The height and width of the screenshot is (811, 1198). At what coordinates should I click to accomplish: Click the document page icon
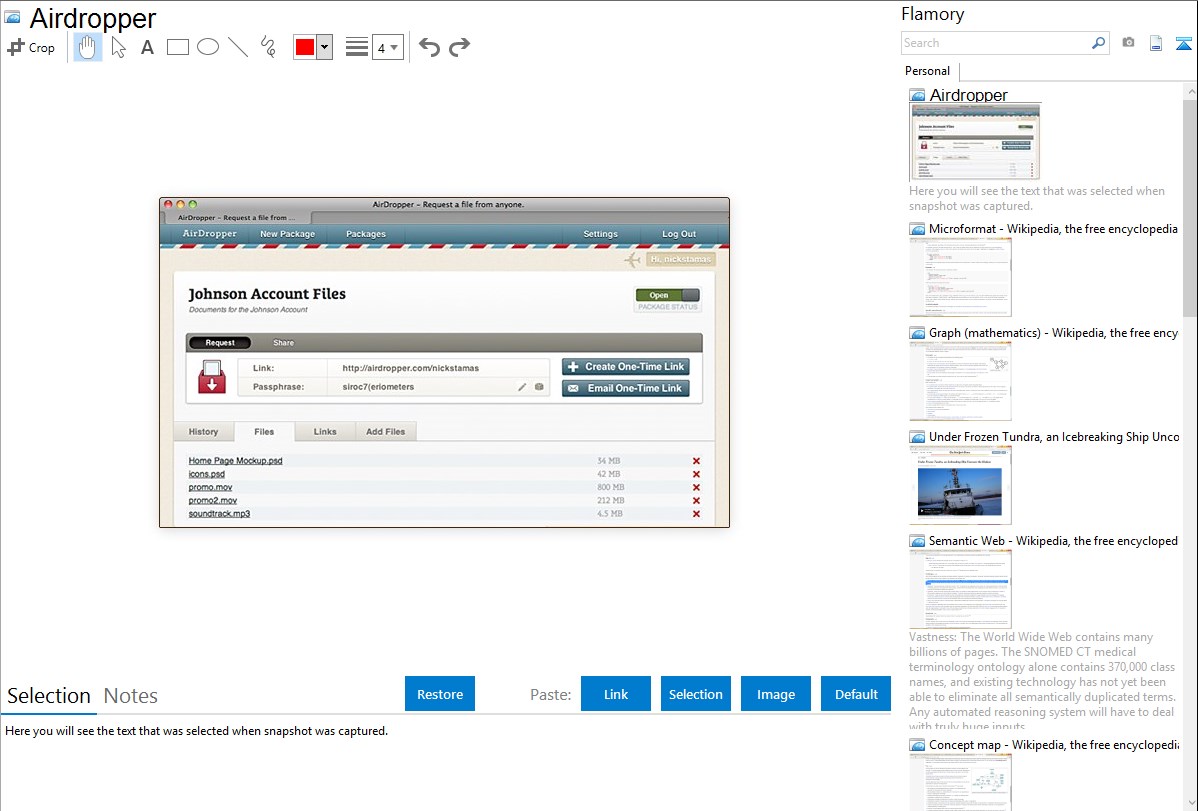pos(1156,43)
